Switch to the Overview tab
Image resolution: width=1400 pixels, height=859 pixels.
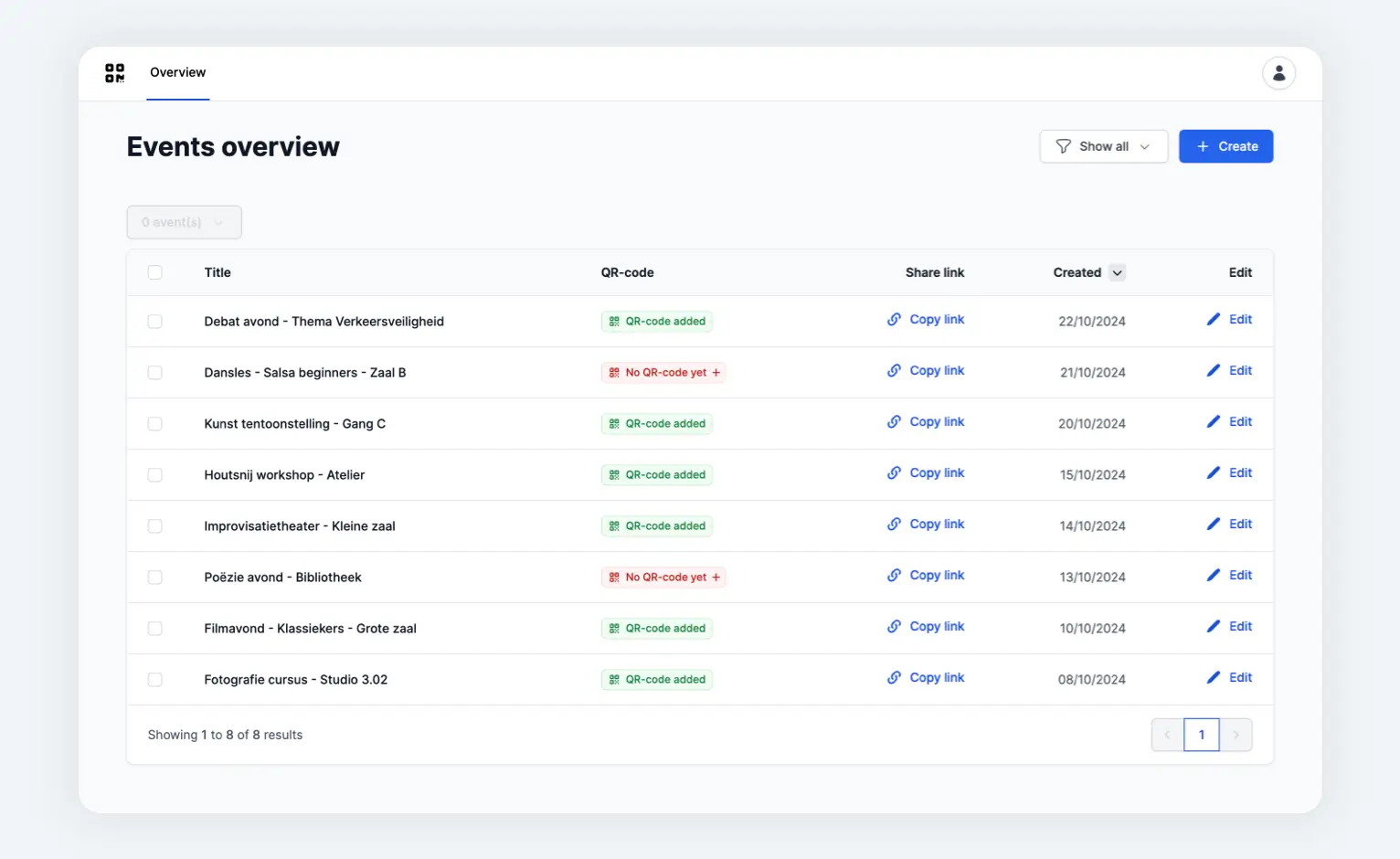[177, 73]
